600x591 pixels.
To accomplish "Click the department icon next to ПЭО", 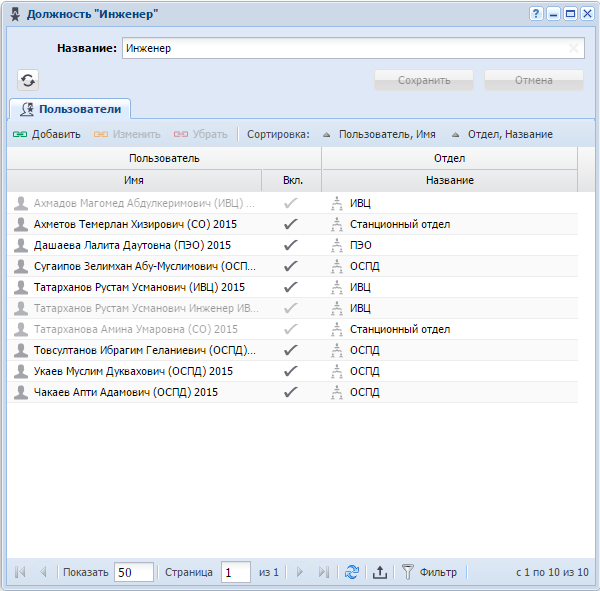I will tap(336, 245).
